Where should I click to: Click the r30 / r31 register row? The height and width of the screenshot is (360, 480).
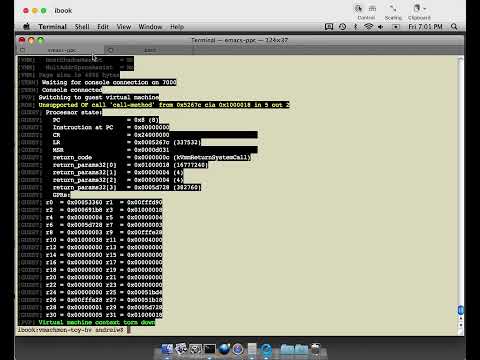90,315
